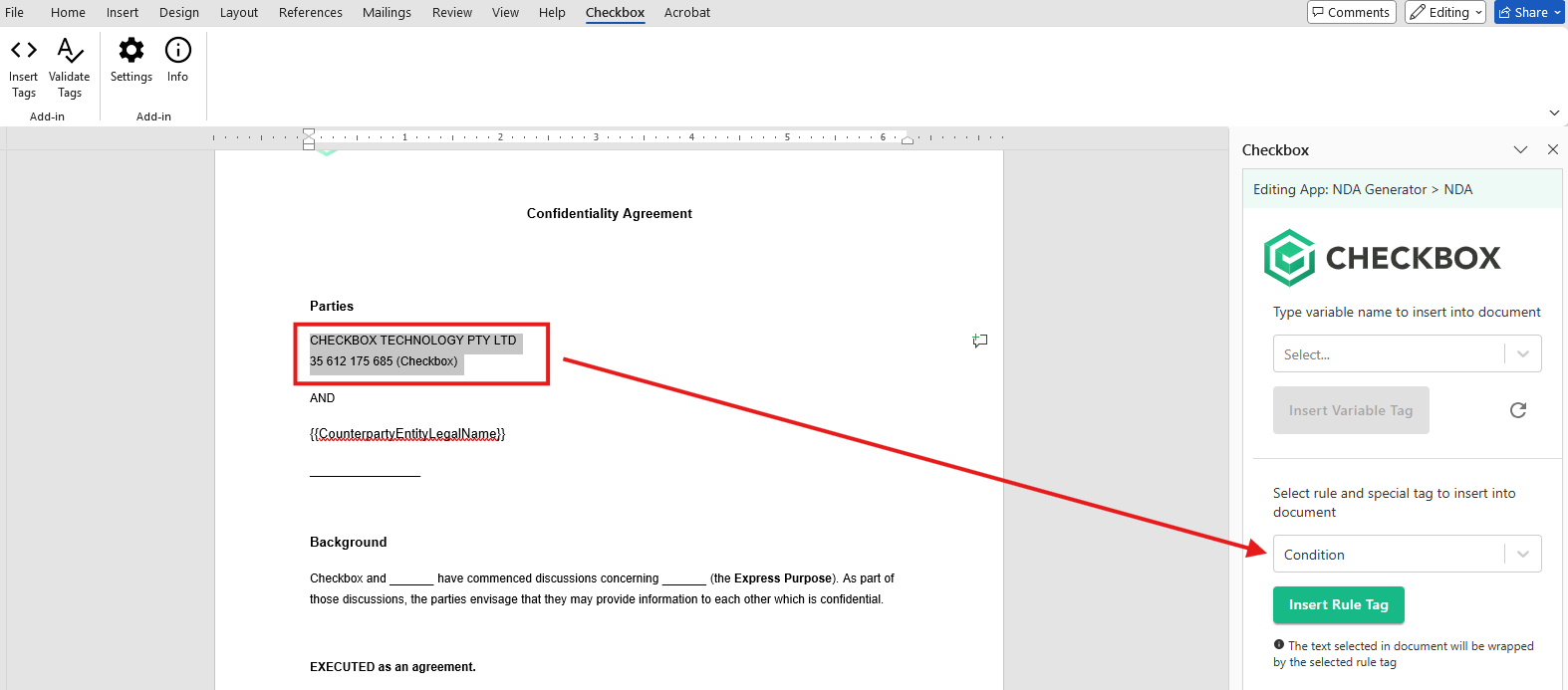
Task: Click CHECKBOX TECHNOLOGY PTY LTD text
Action: point(413,340)
